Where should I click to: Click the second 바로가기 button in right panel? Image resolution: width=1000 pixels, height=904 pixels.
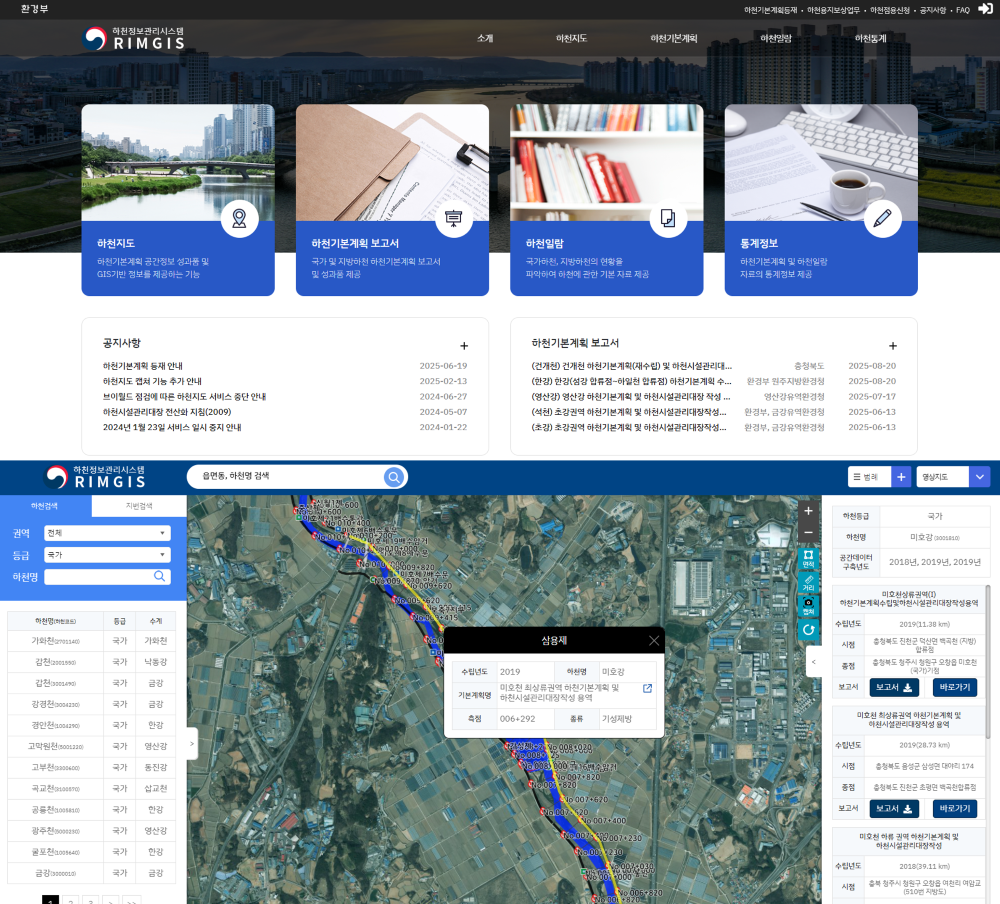tap(955, 808)
